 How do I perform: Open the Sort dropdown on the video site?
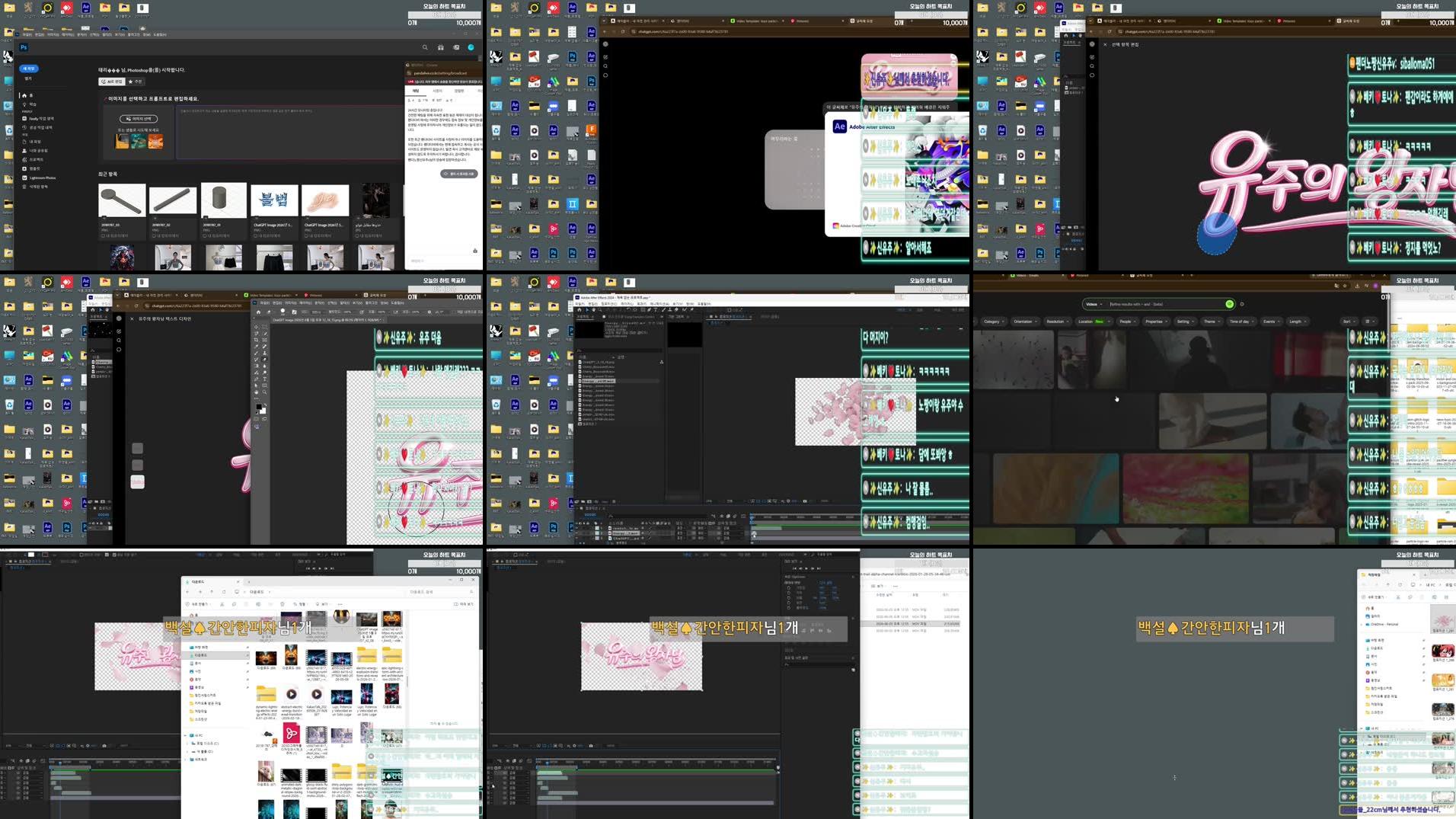[x=1349, y=322]
